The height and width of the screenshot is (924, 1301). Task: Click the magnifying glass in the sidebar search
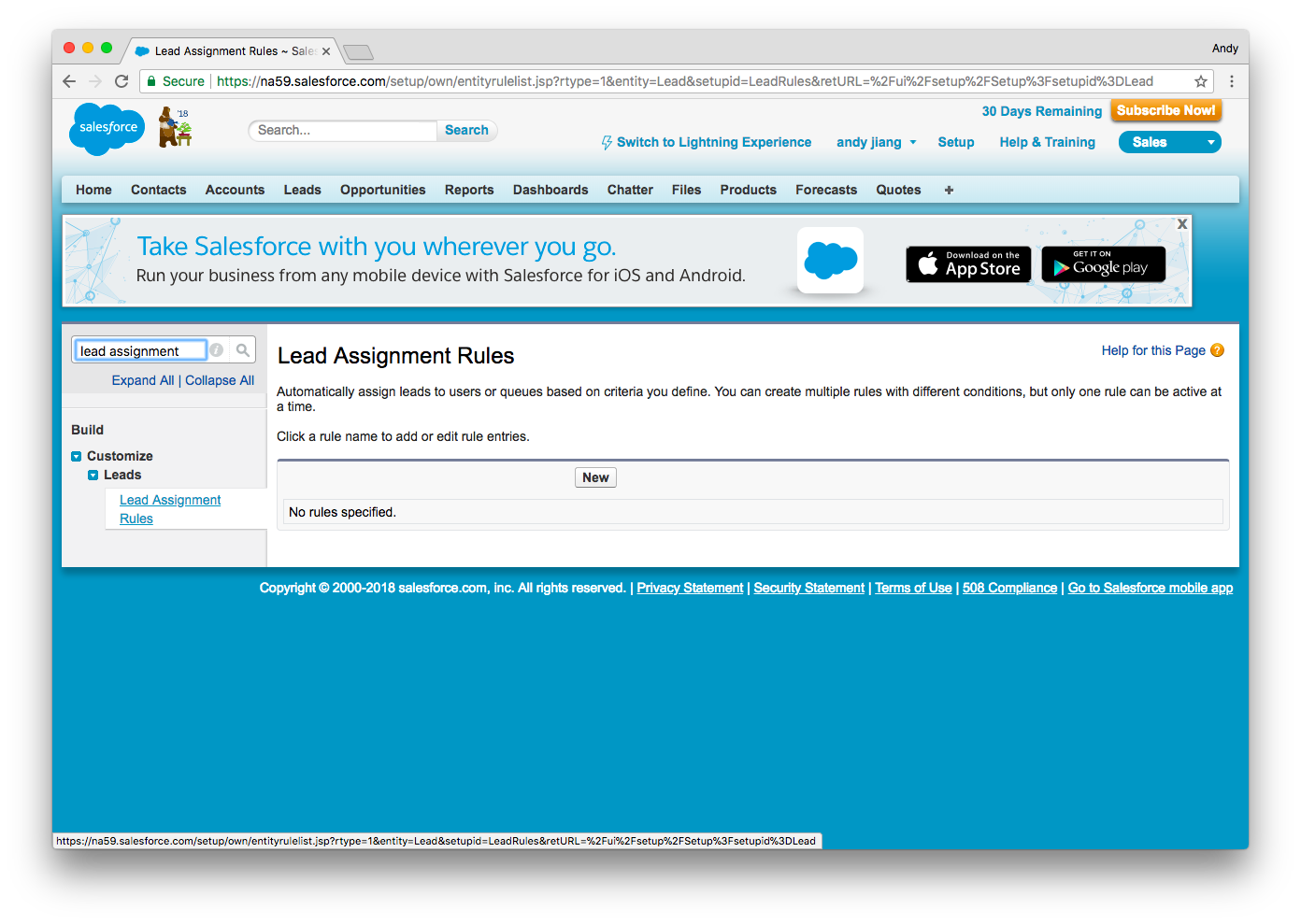tap(242, 348)
